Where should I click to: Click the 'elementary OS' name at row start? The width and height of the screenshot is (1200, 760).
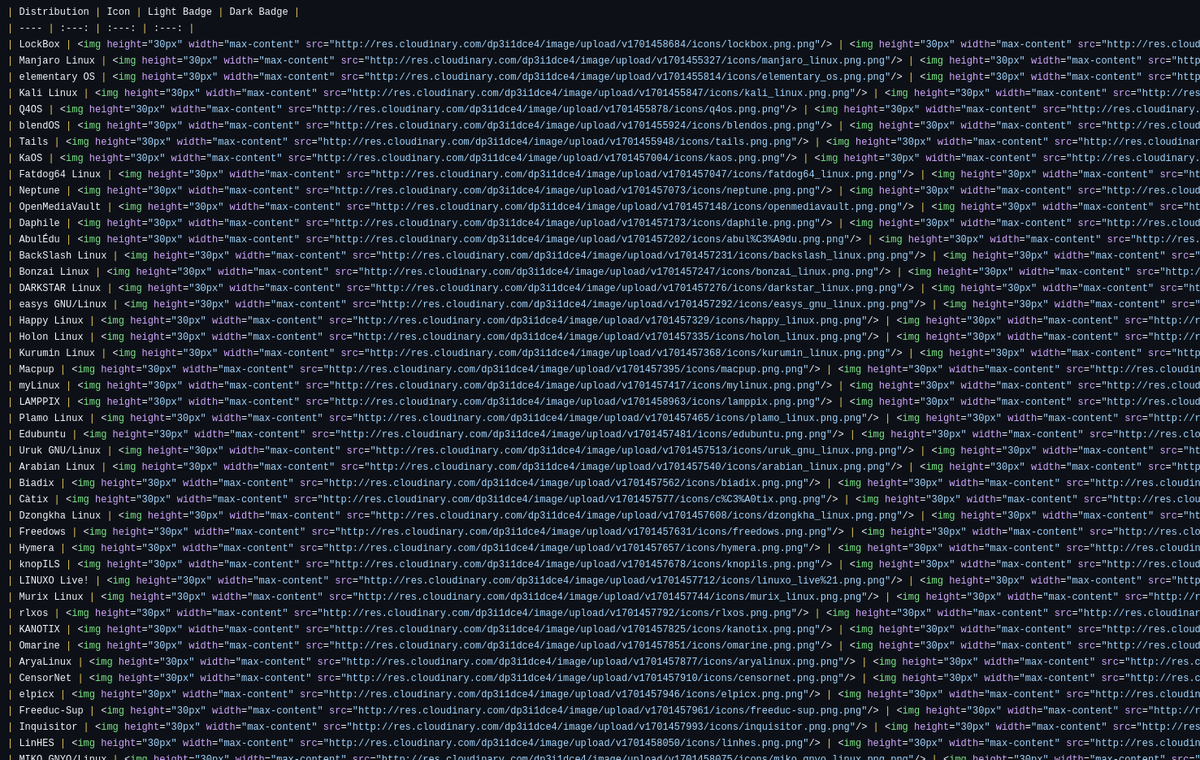click(57, 77)
